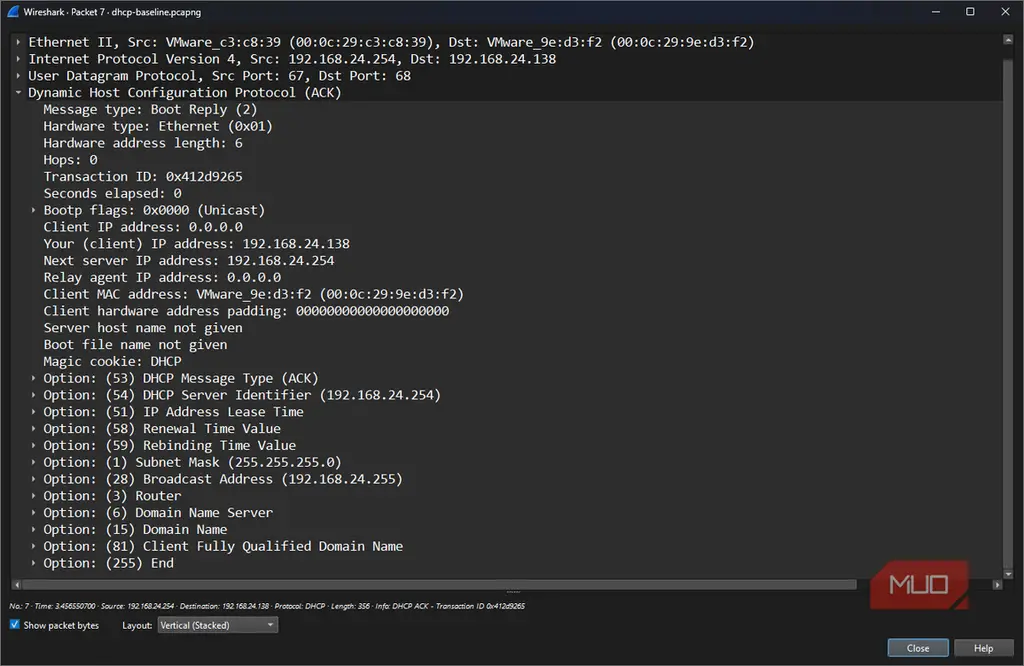The width and height of the screenshot is (1024, 666).
Task: Expand Option 6 Domain Name Server
Action: pos(33,513)
